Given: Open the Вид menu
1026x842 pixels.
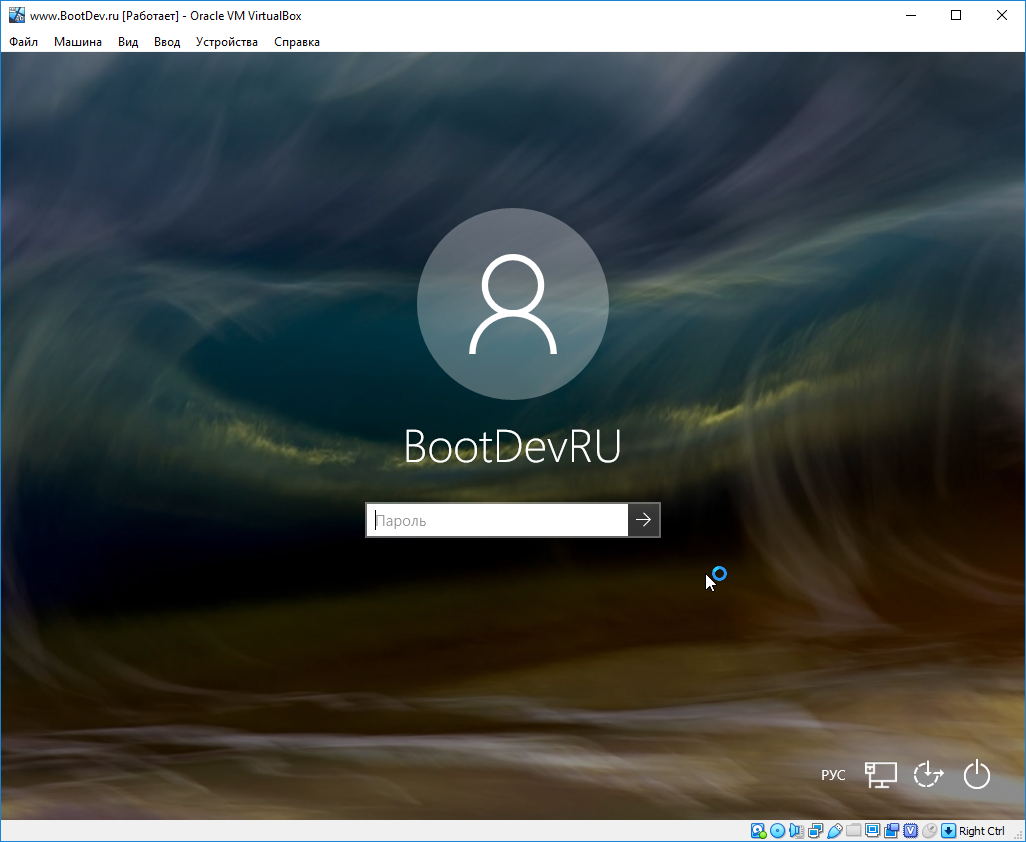Looking at the screenshot, I should (127, 42).
